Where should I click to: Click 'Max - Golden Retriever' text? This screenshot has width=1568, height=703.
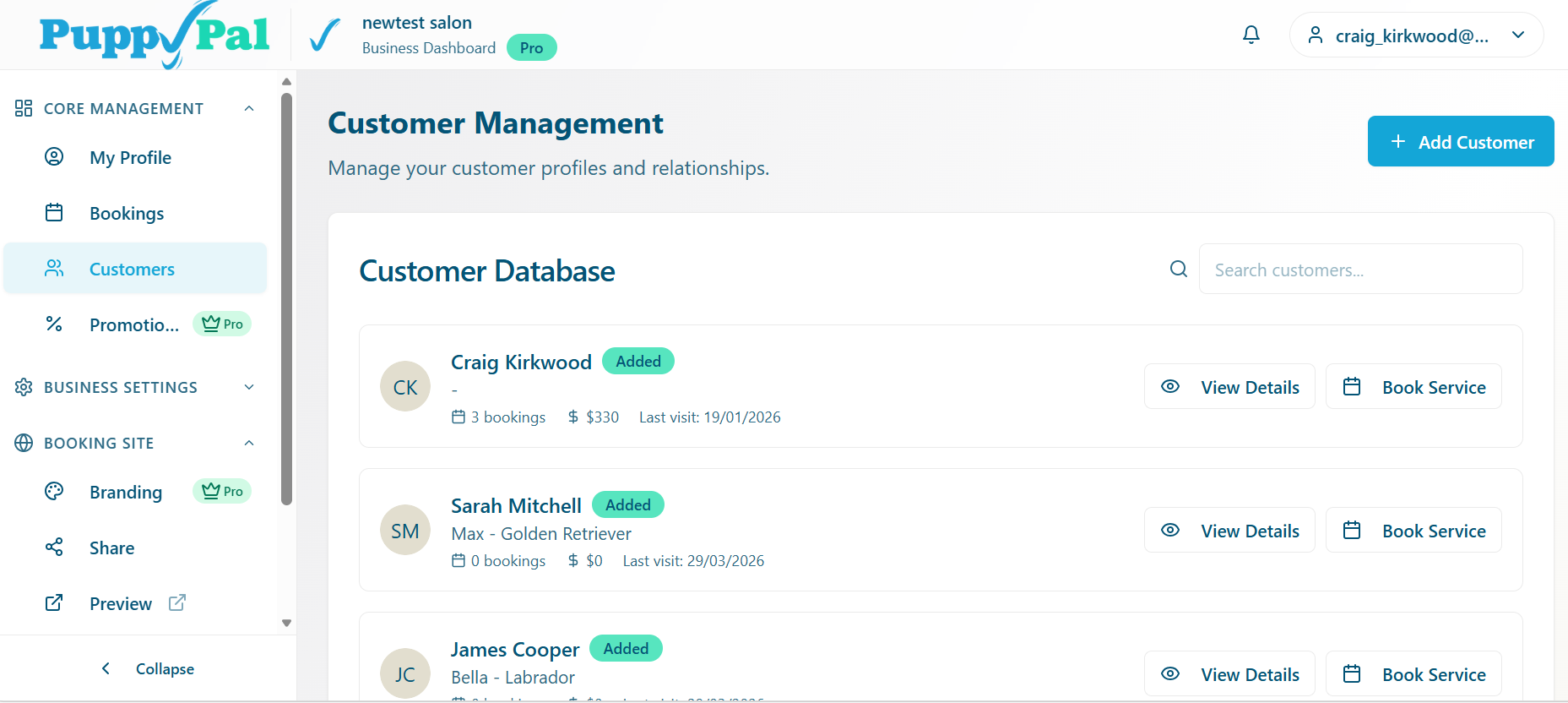pyautogui.click(x=541, y=534)
